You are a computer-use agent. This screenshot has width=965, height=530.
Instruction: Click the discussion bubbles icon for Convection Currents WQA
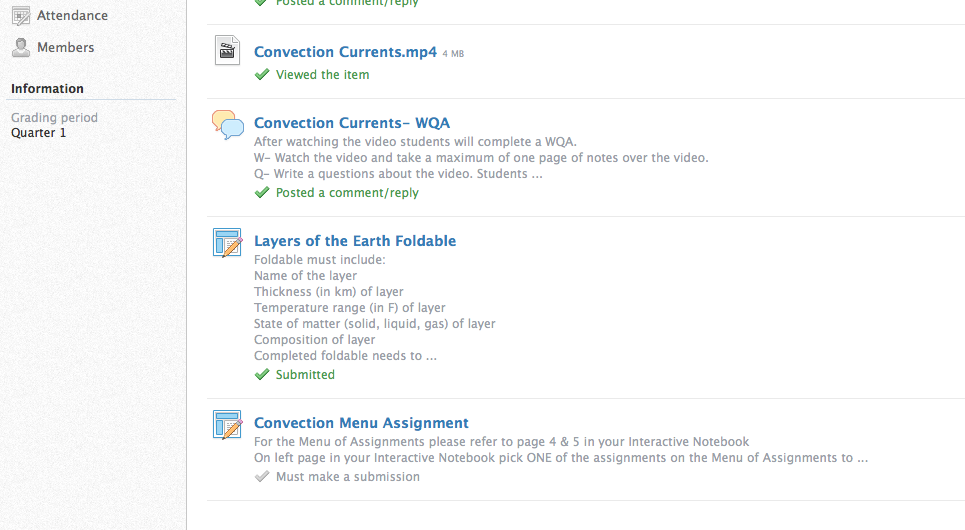[227, 124]
